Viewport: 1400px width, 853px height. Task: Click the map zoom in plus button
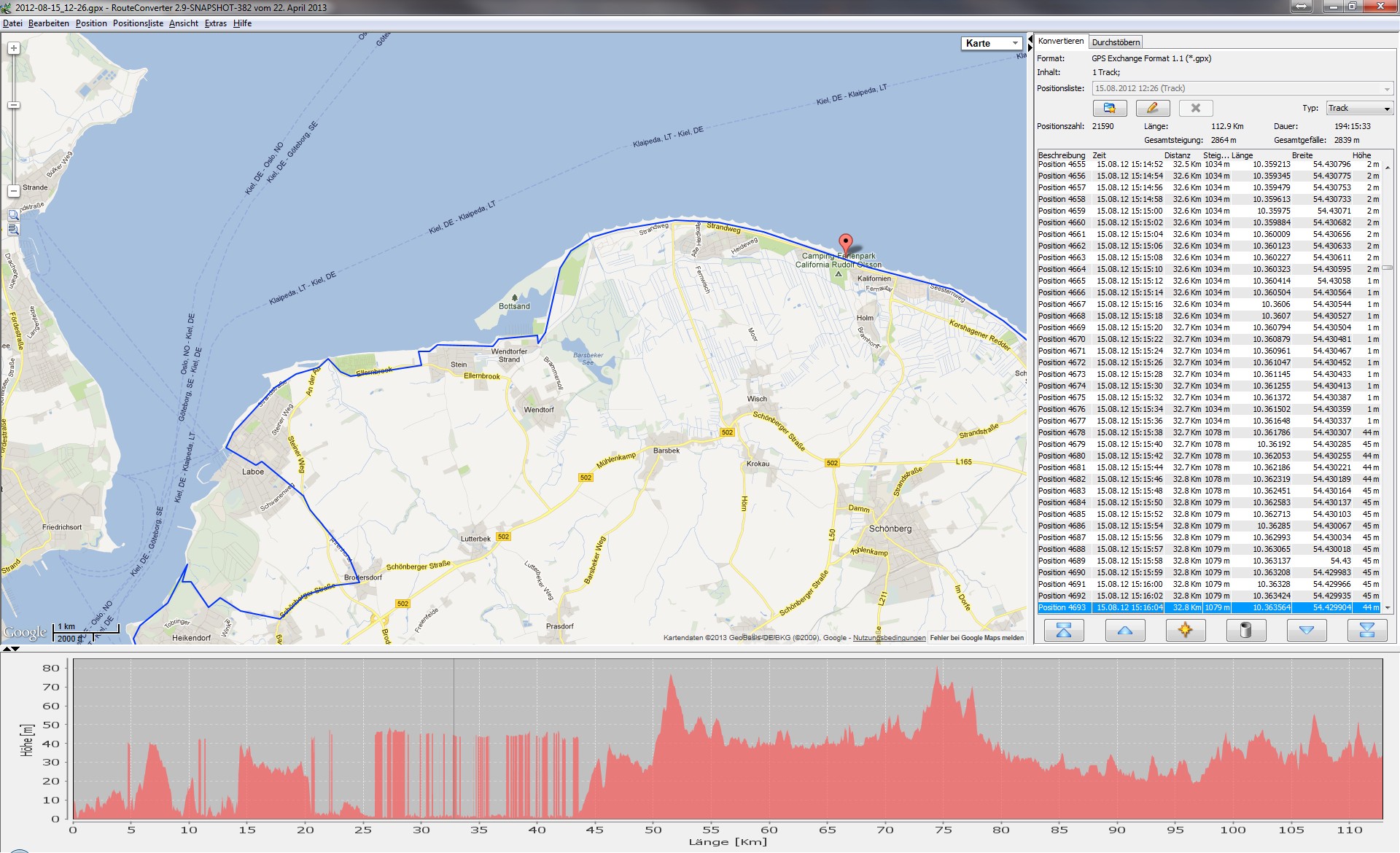[13, 48]
